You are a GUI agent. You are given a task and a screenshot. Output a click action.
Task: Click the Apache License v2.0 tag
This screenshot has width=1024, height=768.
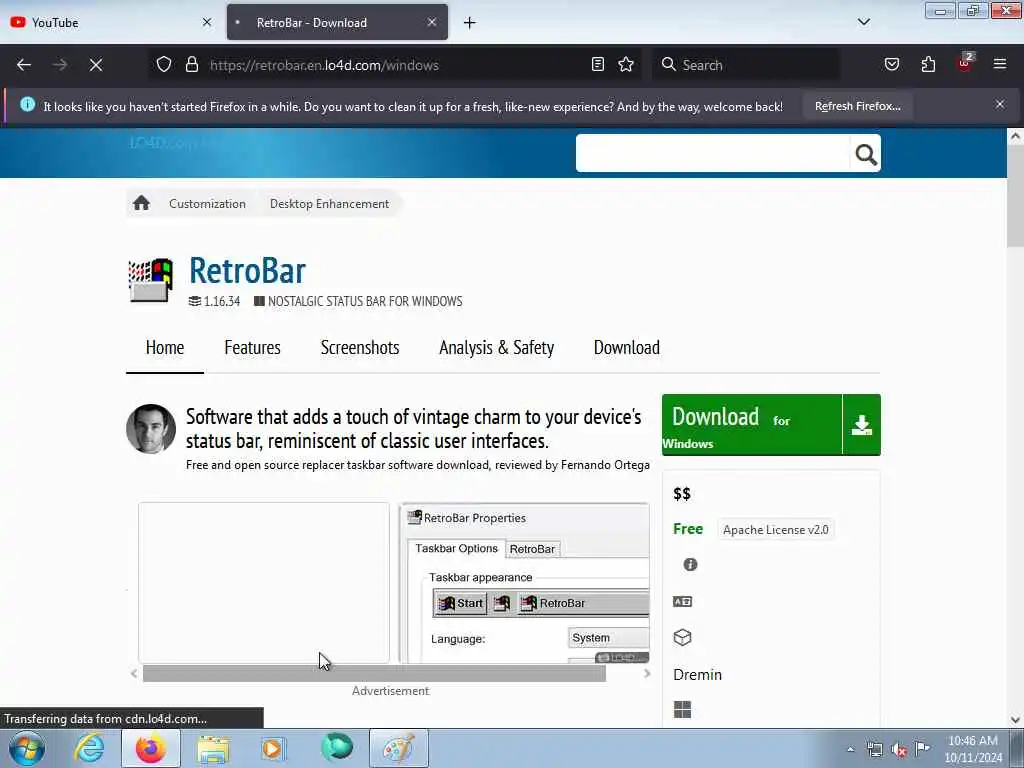[x=775, y=530]
